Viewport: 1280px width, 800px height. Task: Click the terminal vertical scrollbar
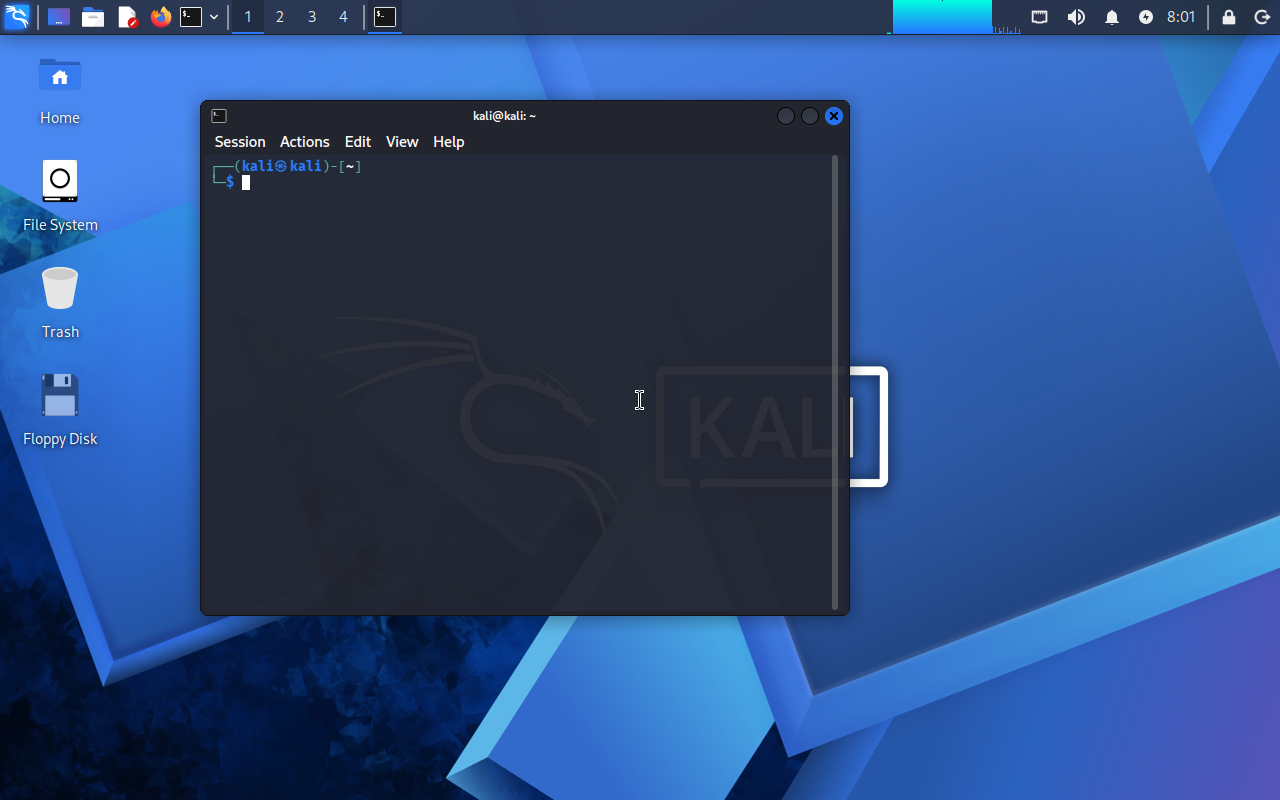[835, 380]
